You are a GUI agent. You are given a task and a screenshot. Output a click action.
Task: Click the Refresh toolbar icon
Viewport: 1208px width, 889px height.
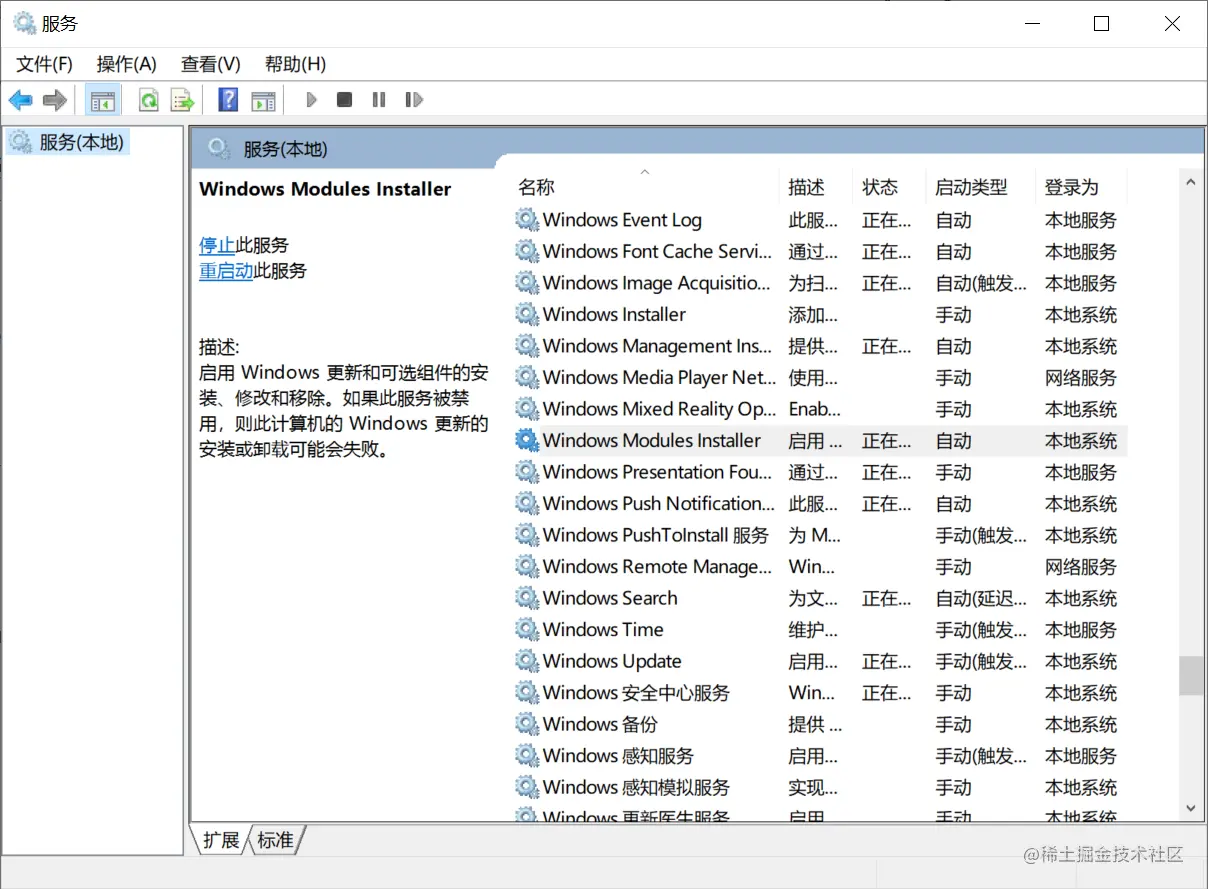(x=149, y=100)
